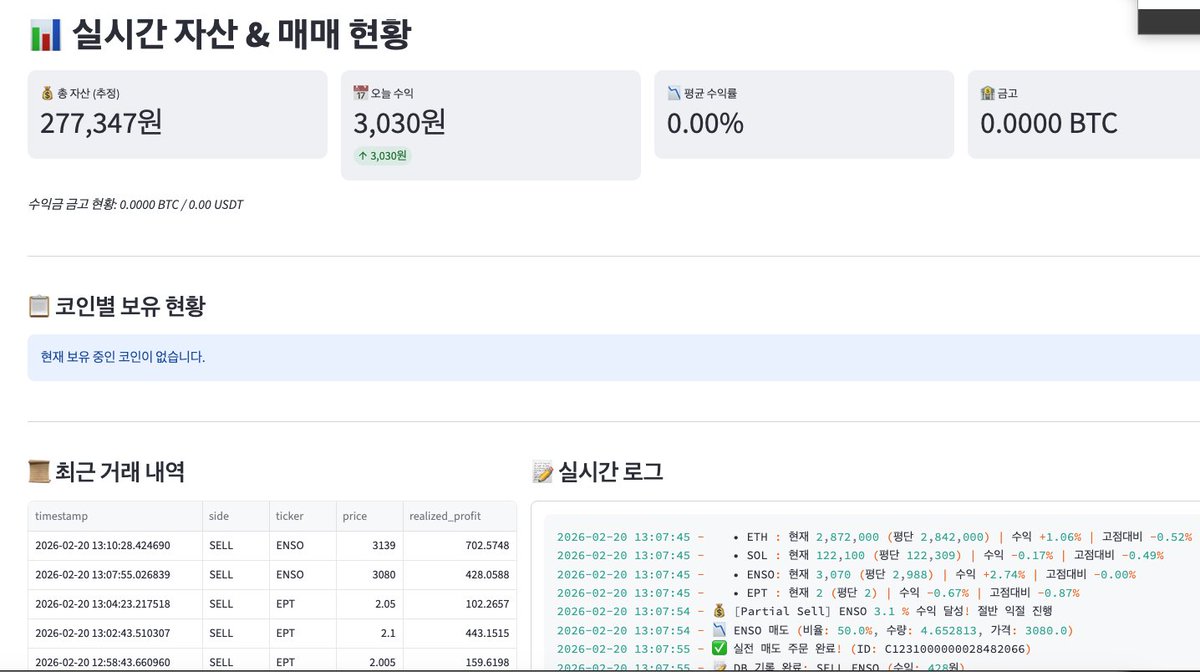Select the 0.0000 BTC vault value

pyautogui.click(x=1049, y=123)
